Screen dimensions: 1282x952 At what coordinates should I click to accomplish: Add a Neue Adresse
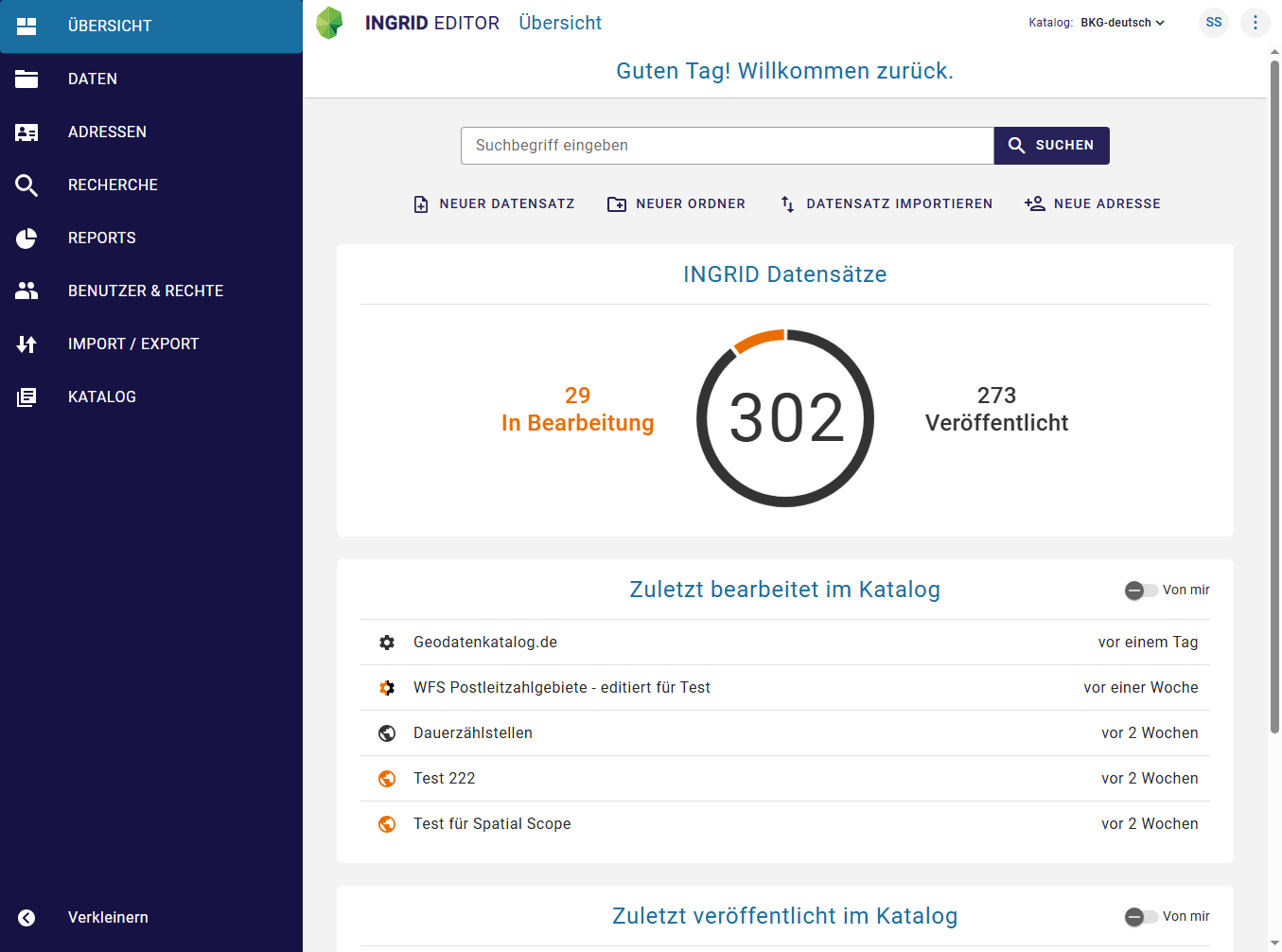(x=1093, y=204)
